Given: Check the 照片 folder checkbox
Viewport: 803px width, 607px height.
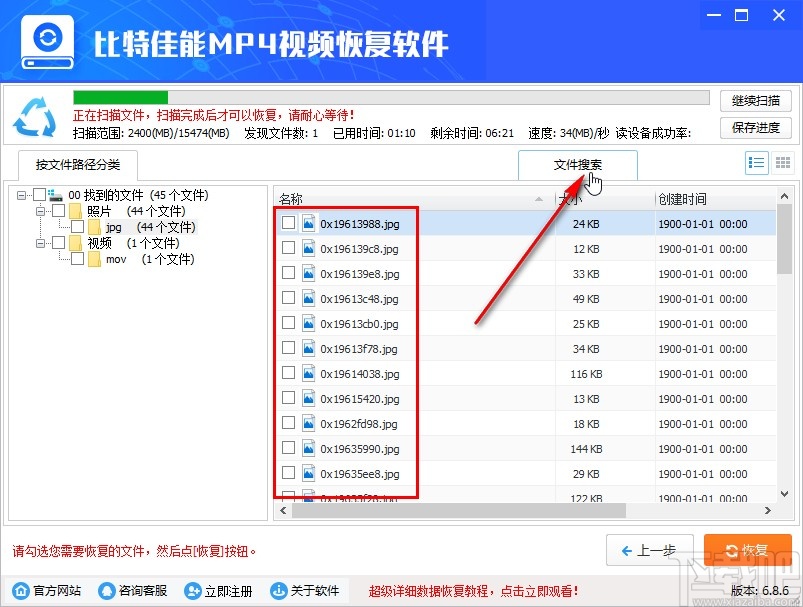Looking at the screenshot, I should (x=58, y=211).
